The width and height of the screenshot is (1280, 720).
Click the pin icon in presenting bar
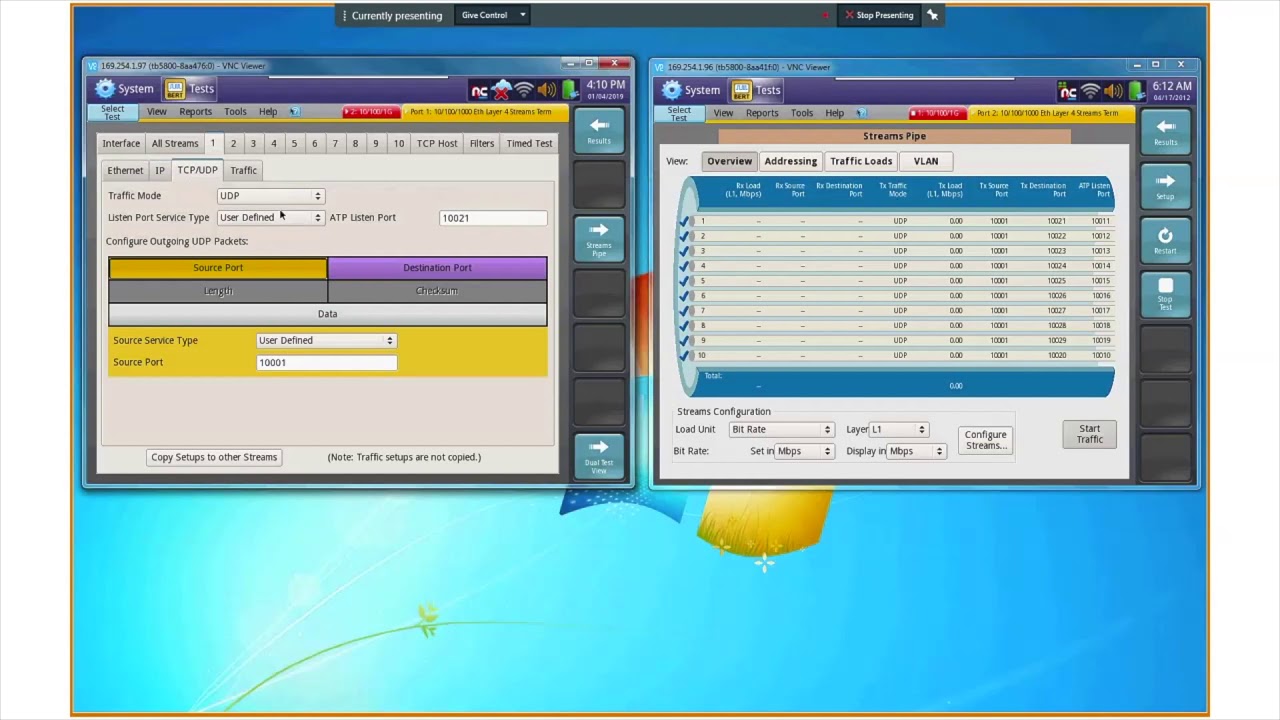click(932, 15)
